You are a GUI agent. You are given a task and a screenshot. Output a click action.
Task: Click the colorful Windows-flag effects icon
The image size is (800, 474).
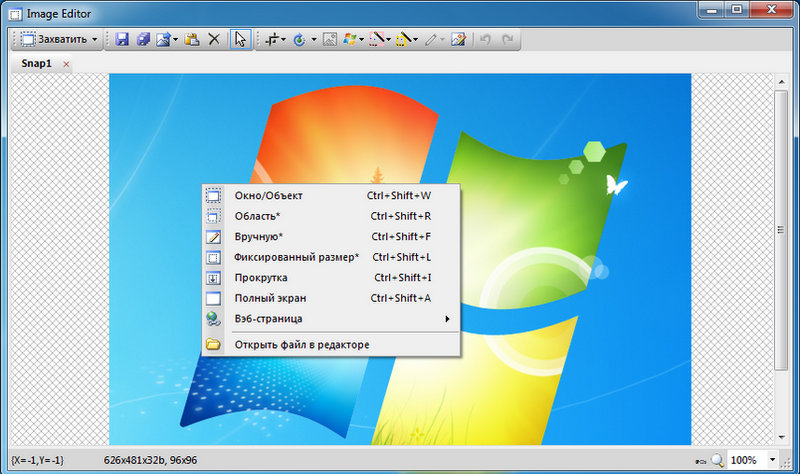[x=350, y=39]
